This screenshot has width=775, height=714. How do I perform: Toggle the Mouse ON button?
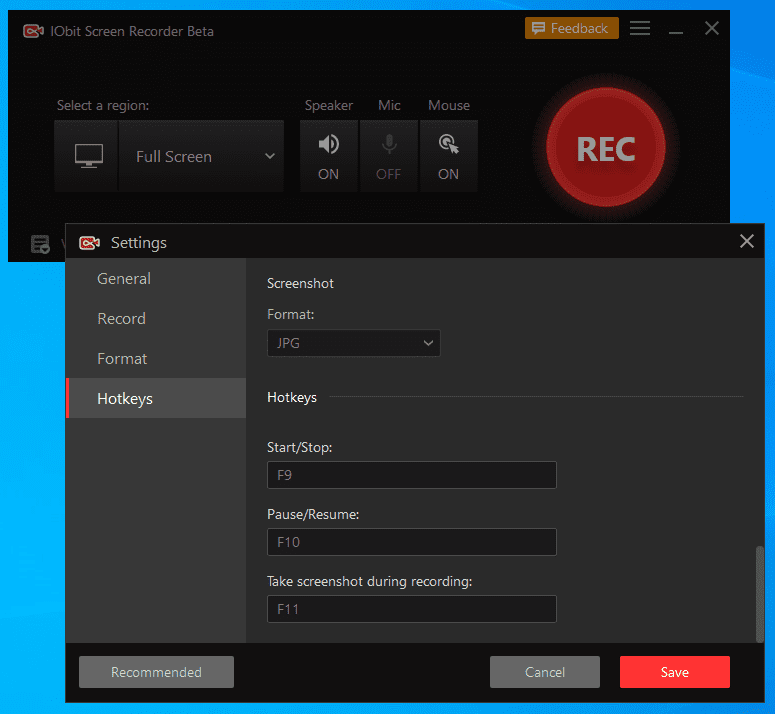[x=449, y=156]
